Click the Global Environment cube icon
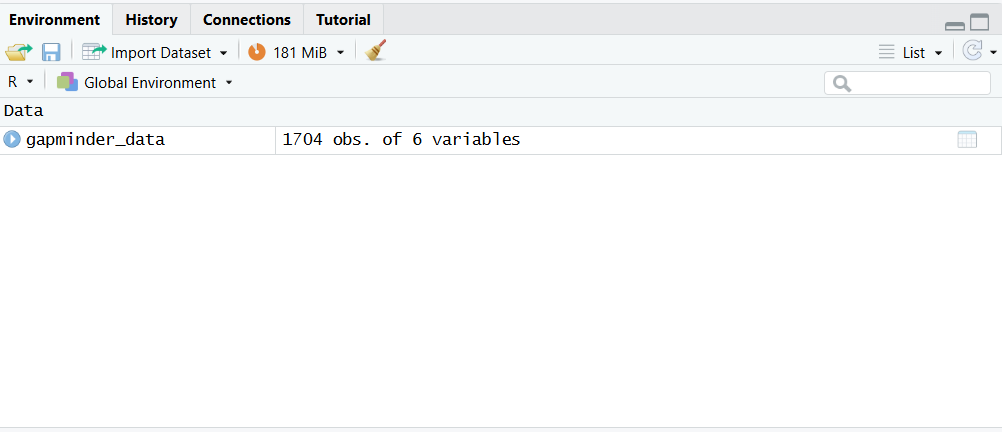The height and width of the screenshot is (432, 1002). 67,82
